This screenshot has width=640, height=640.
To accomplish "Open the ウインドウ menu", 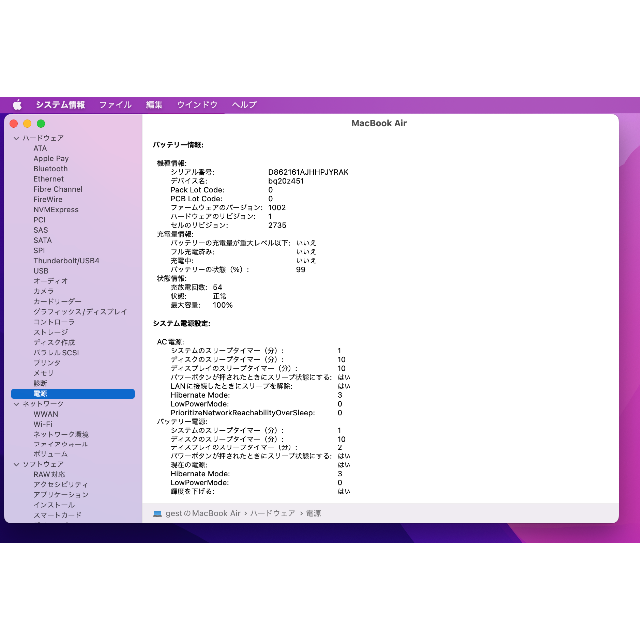I will click(197, 105).
